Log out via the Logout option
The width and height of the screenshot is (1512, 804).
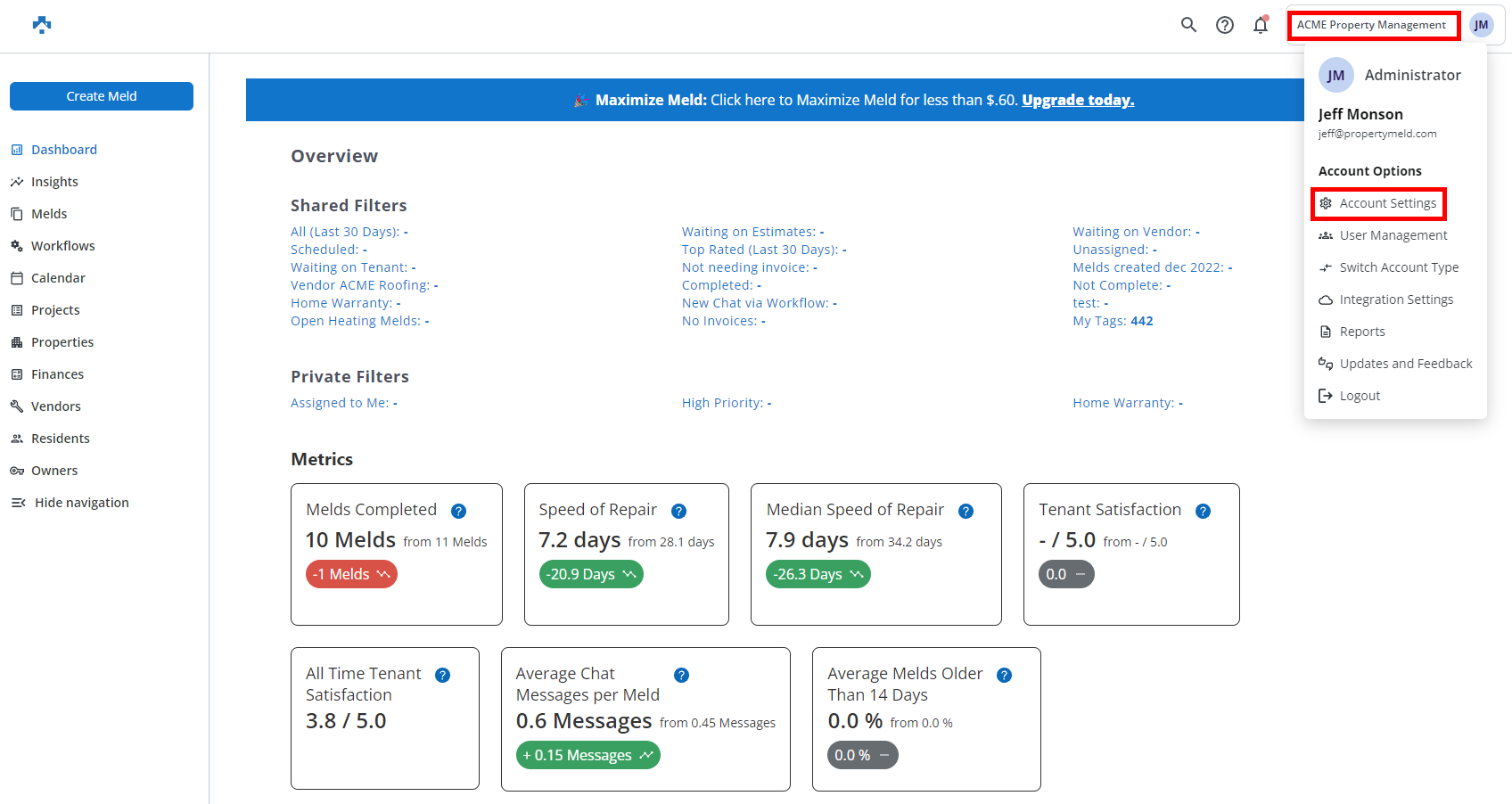[1359, 396]
